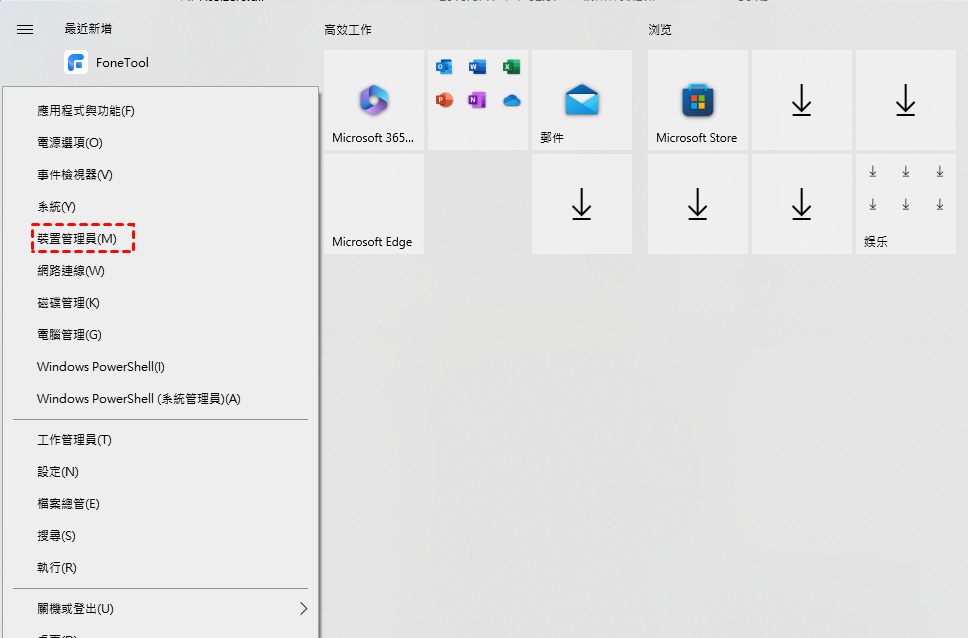Open 電源選項(O) from the context menu

pos(70,143)
